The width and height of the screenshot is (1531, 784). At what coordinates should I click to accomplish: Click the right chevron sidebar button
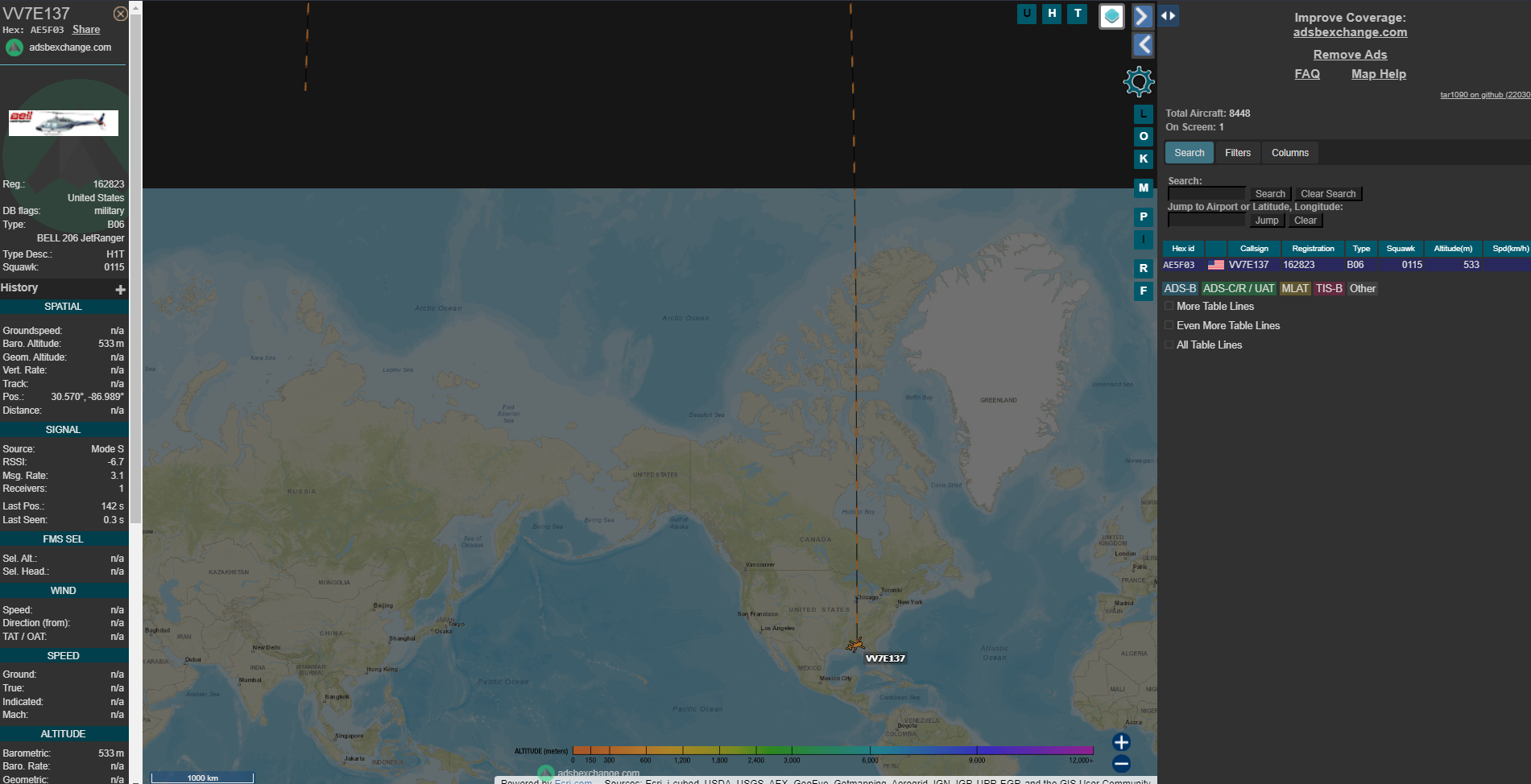coord(1143,16)
